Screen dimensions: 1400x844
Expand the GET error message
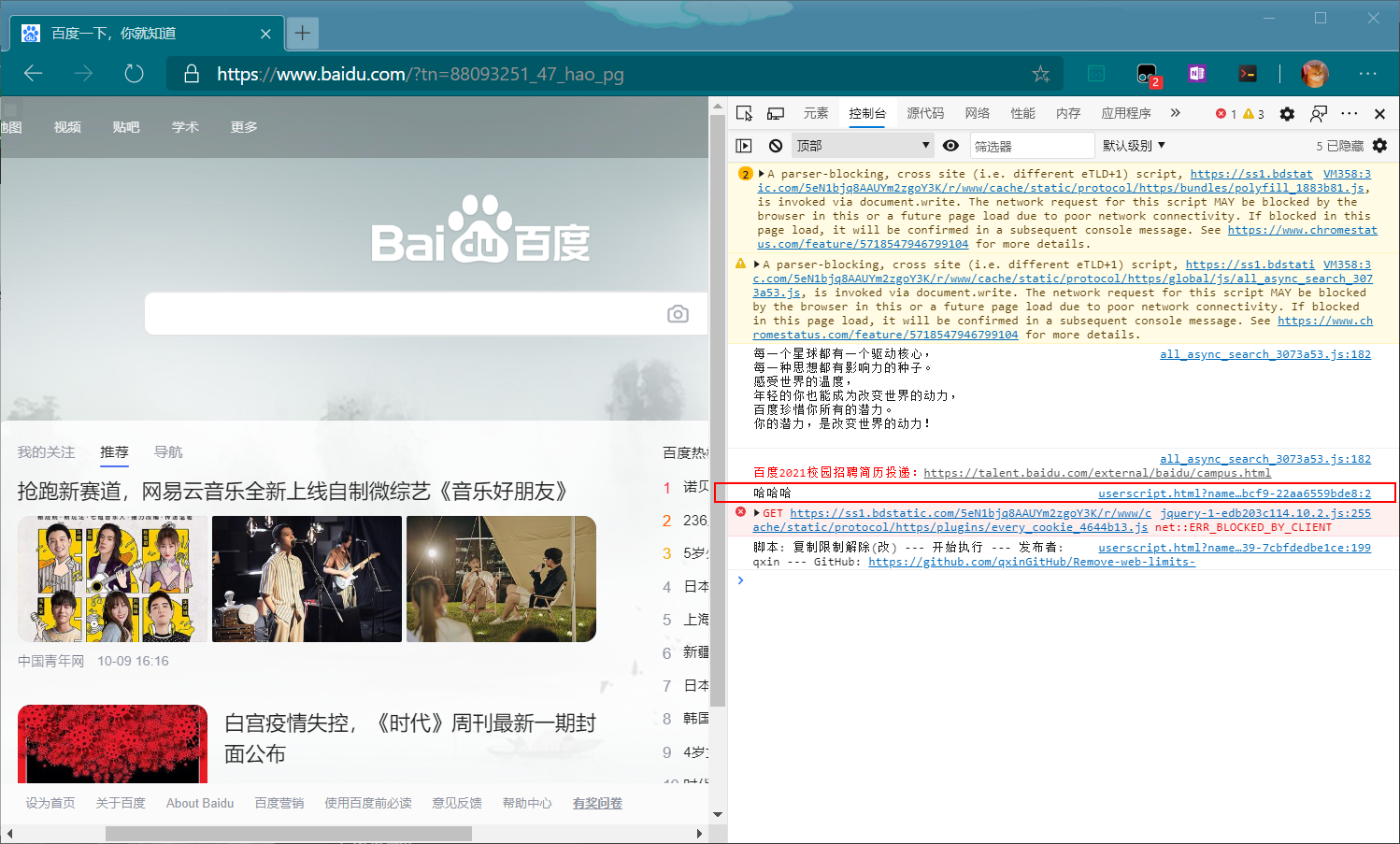coord(757,513)
